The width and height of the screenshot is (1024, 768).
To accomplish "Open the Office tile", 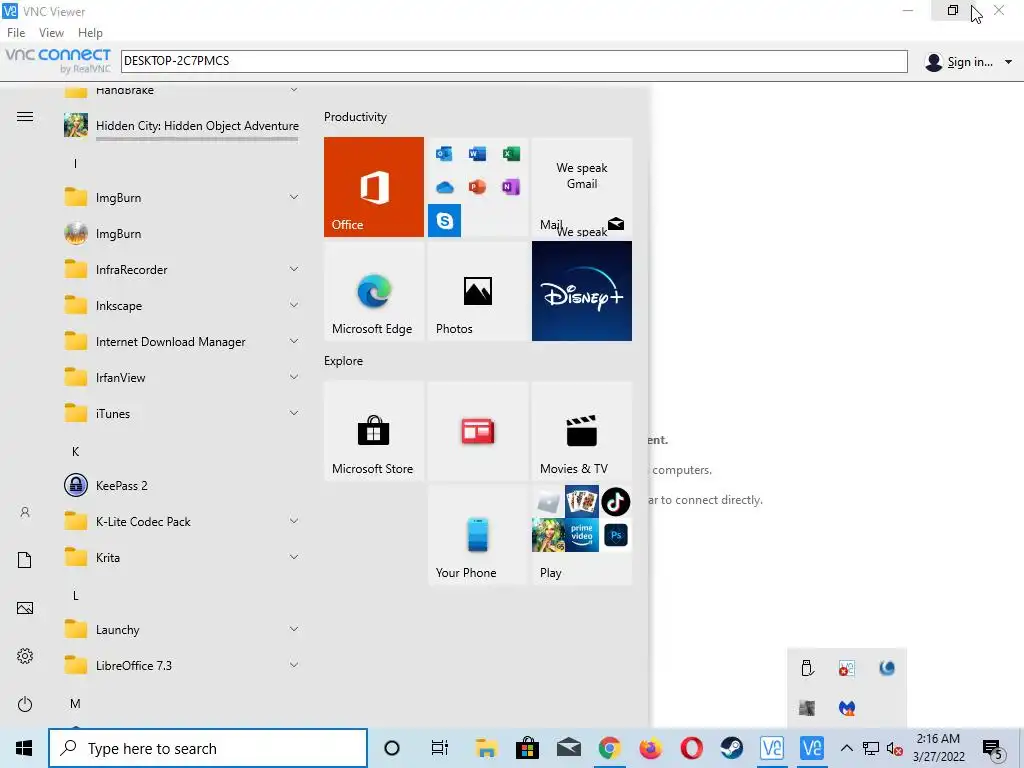I will point(374,187).
